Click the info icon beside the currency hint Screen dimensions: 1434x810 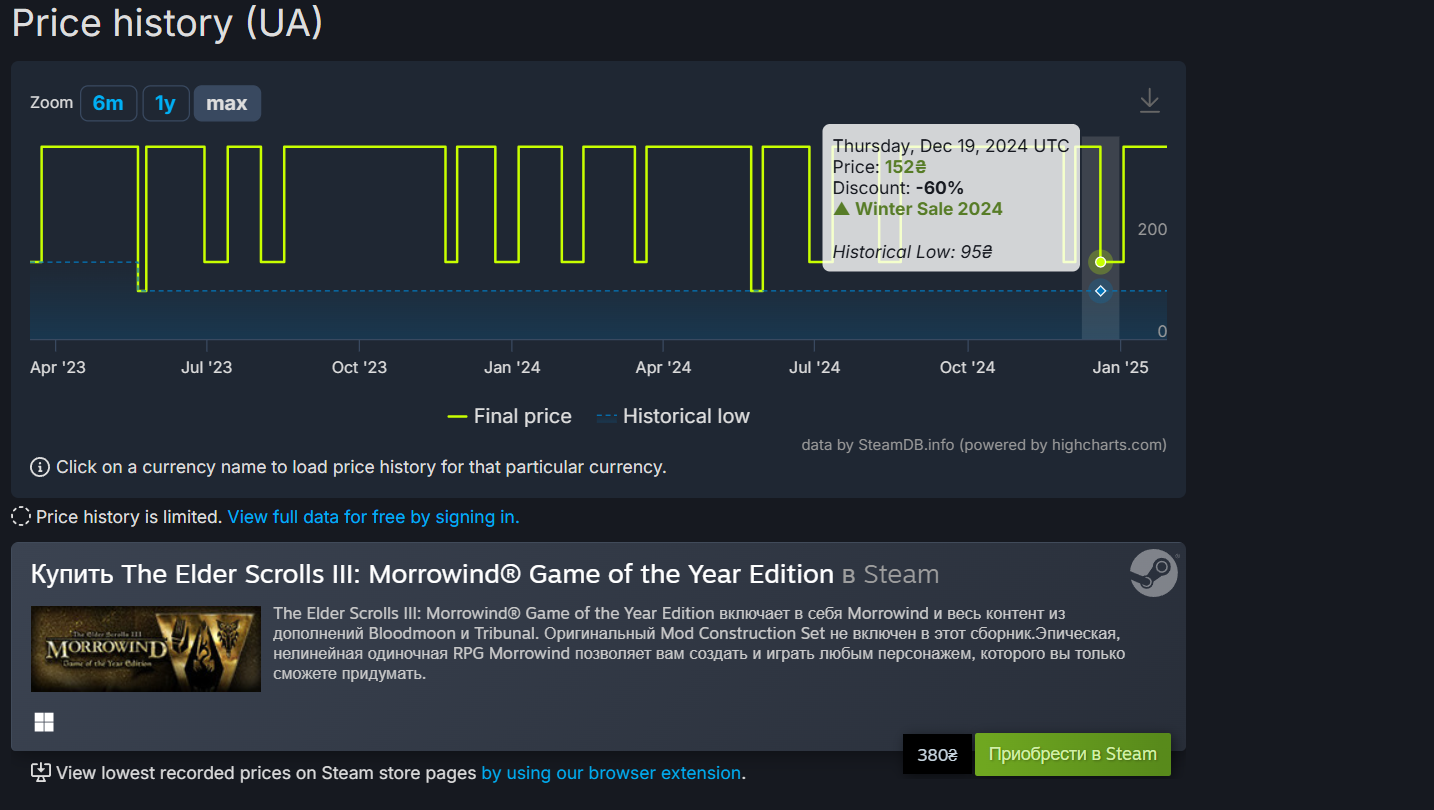pos(40,467)
